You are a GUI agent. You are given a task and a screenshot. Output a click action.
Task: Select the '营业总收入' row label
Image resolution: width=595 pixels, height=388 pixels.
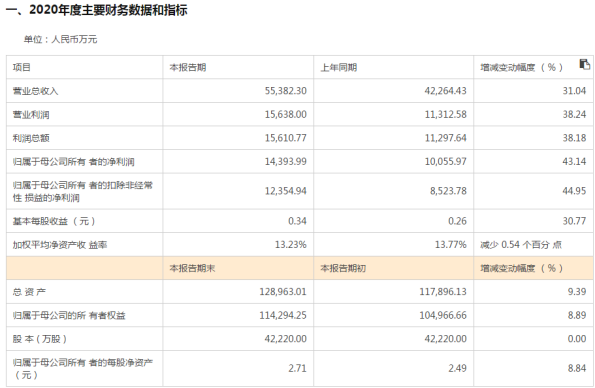click(35, 91)
